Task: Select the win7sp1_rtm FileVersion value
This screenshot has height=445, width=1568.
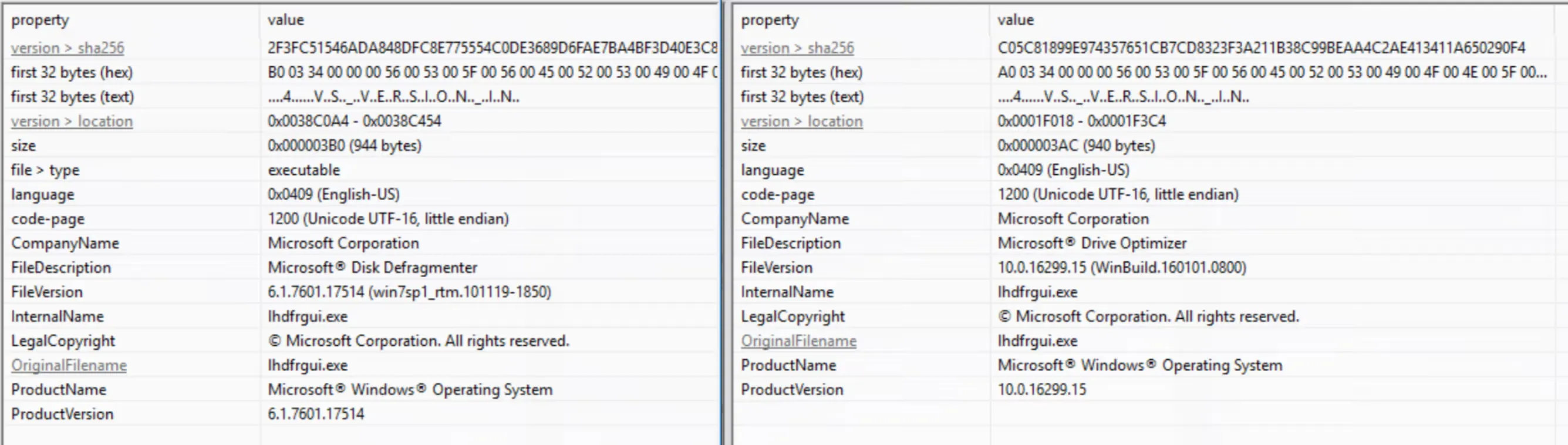Action: (409, 292)
